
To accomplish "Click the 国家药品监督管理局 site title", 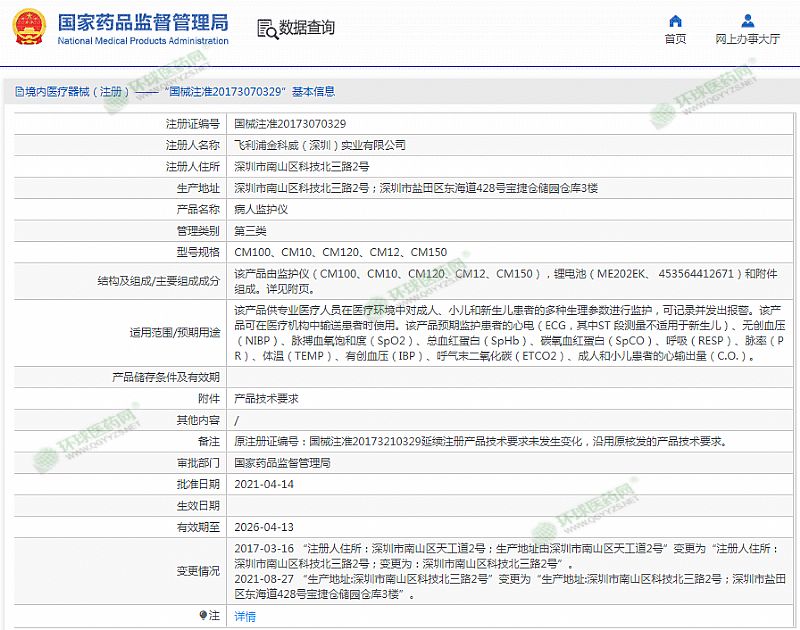I will 142,22.
